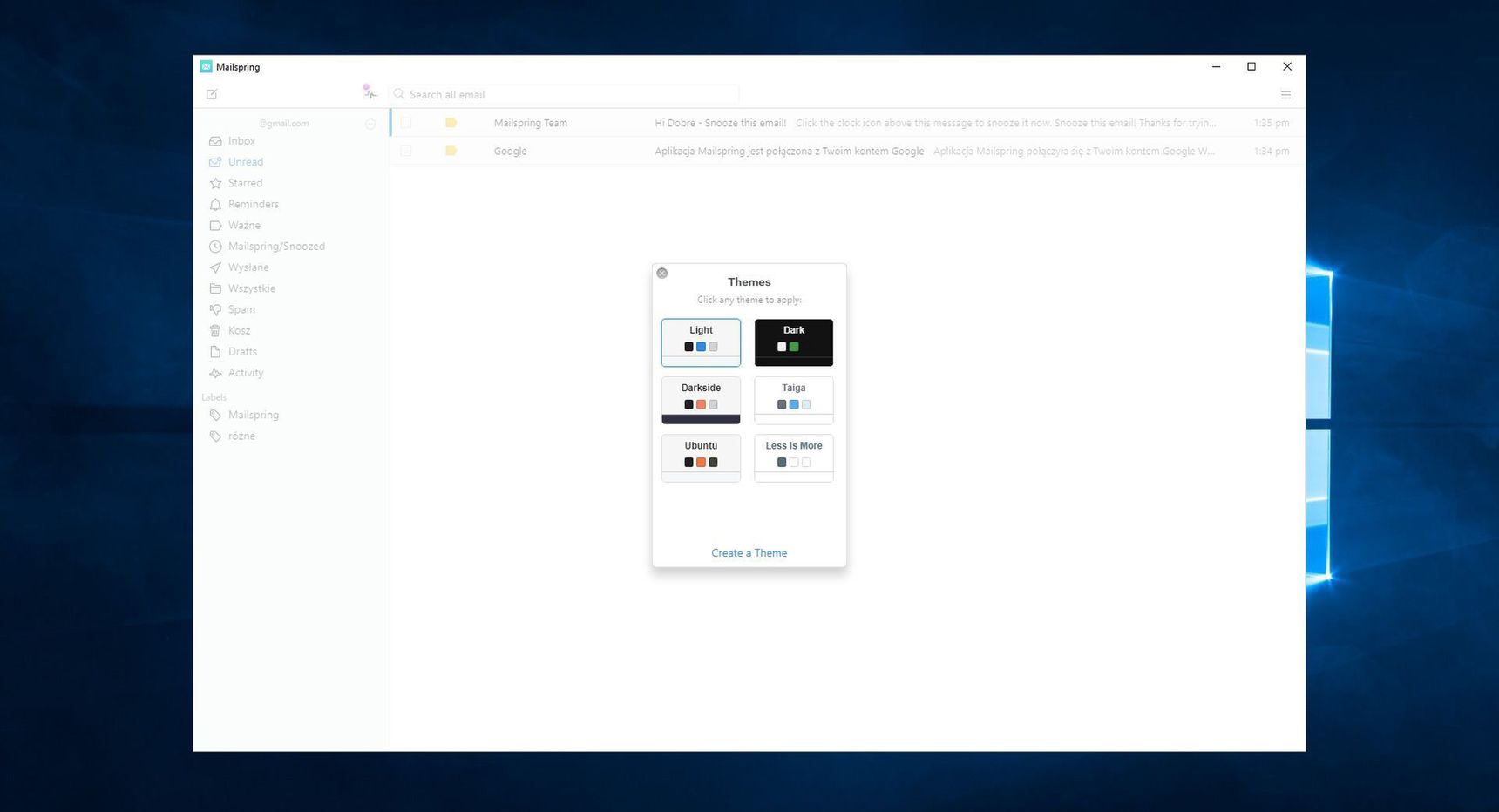Click the Mailspring/Snoozed clock icon
The image size is (1499, 812).
(x=215, y=247)
